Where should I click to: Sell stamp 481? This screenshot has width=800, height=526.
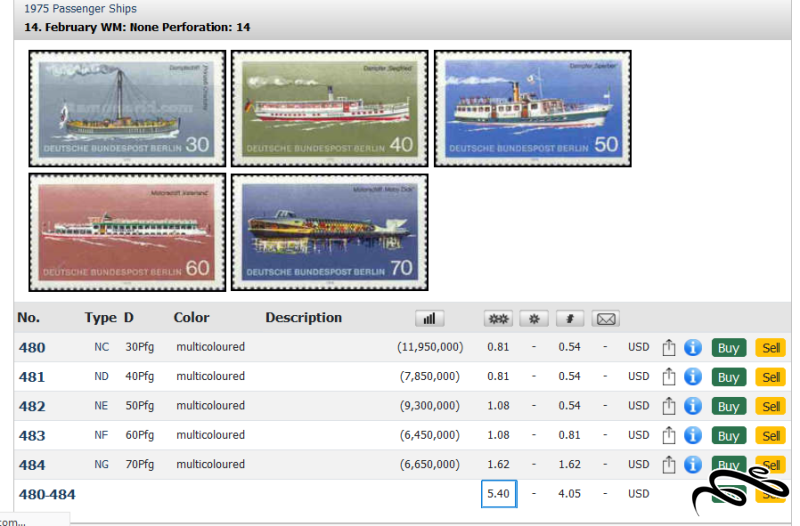pyautogui.click(x=770, y=377)
